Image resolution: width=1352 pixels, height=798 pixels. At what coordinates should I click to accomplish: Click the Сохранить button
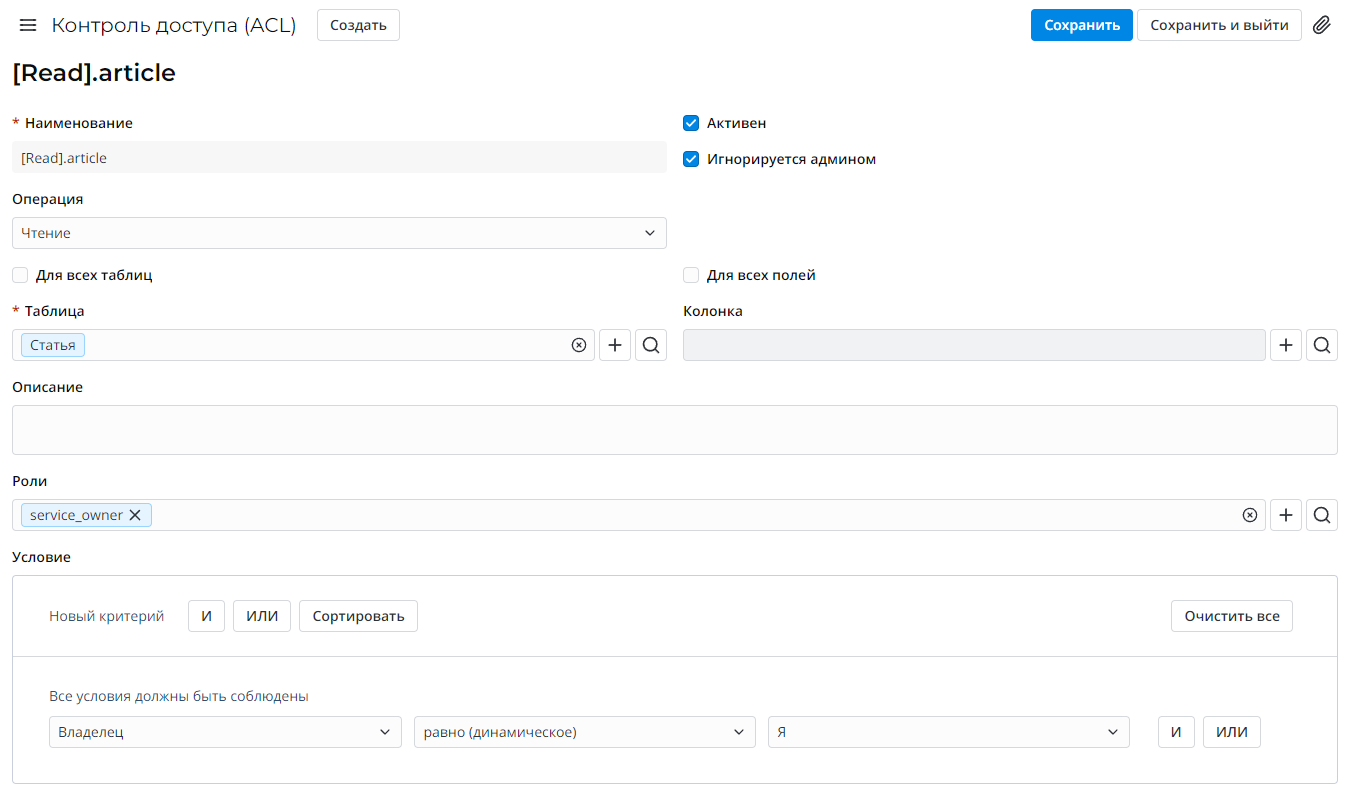tap(1082, 25)
